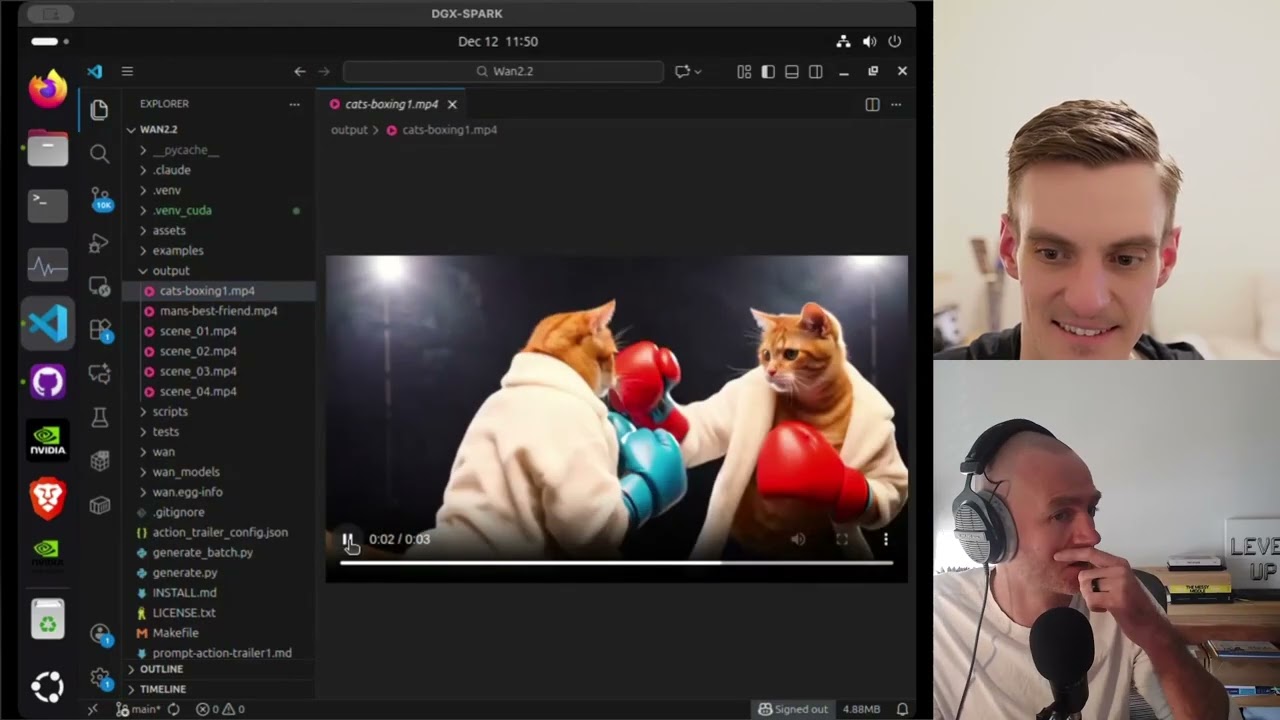Click the 4.88MB file size status

pyautogui.click(x=861, y=709)
